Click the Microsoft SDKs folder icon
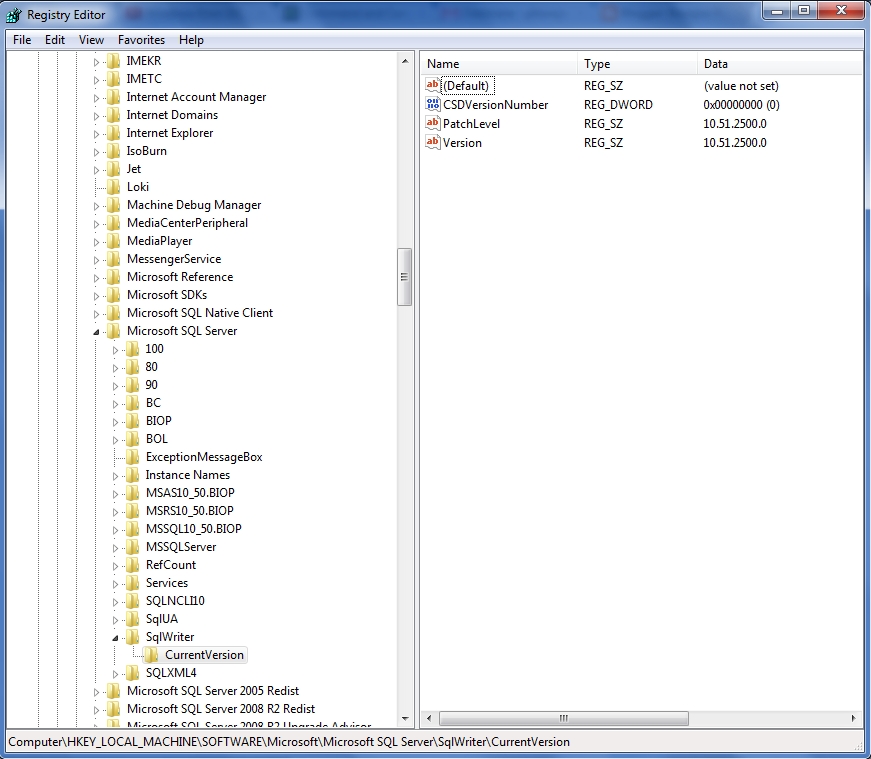The width and height of the screenshot is (871, 759). tap(113, 294)
